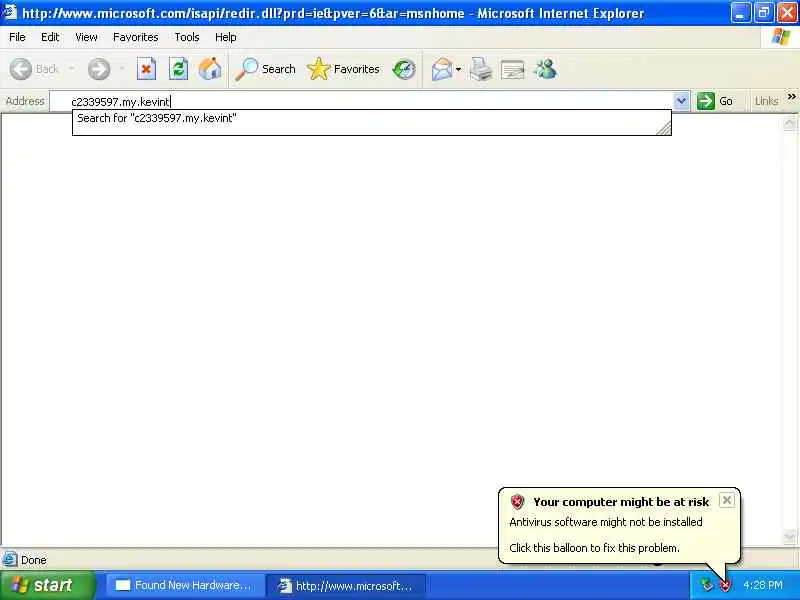Open the Forward history dropdown arrow

122,69
